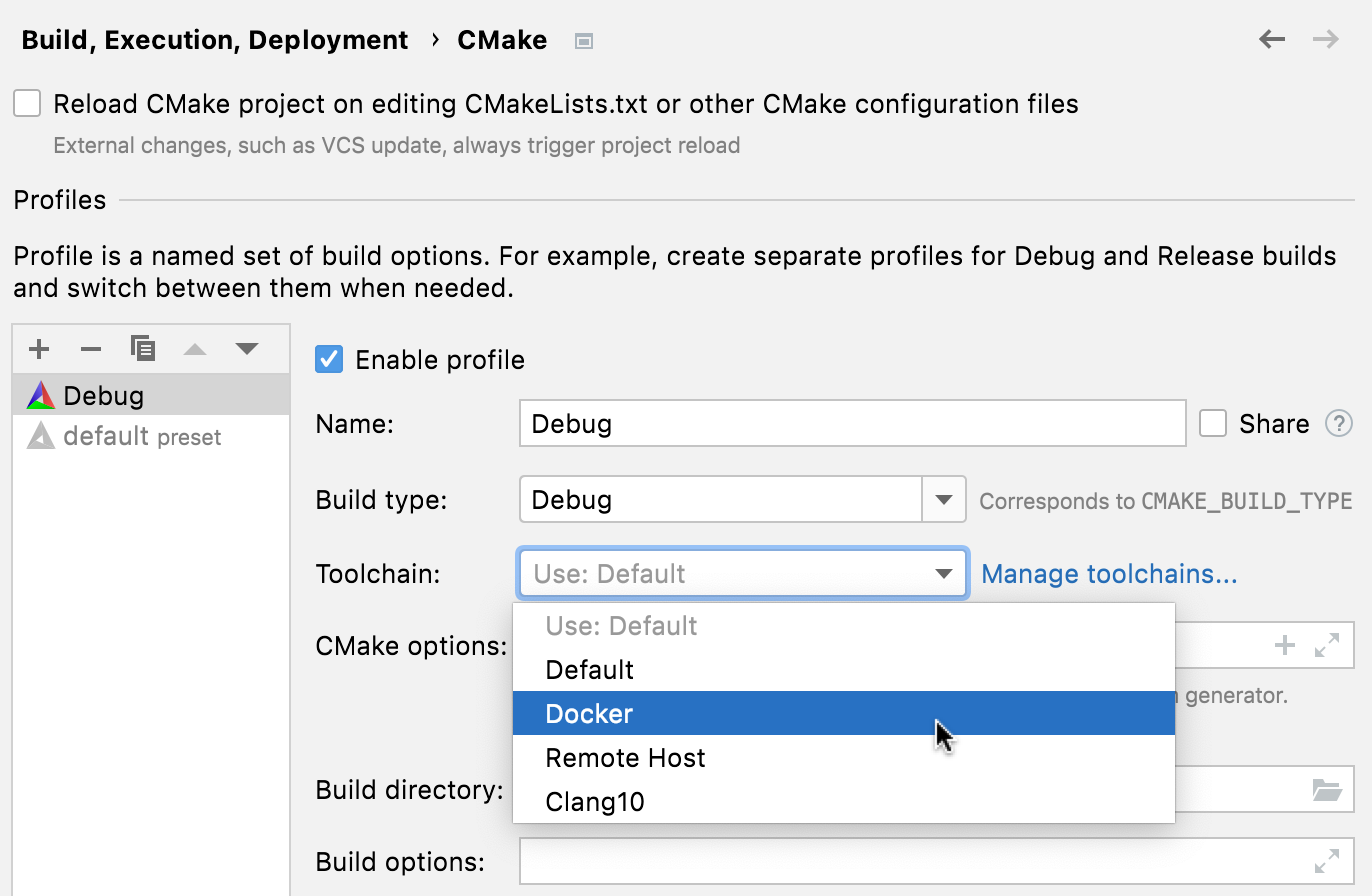
Task: Move the Debug profile up in the list
Action: tap(195, 348)
